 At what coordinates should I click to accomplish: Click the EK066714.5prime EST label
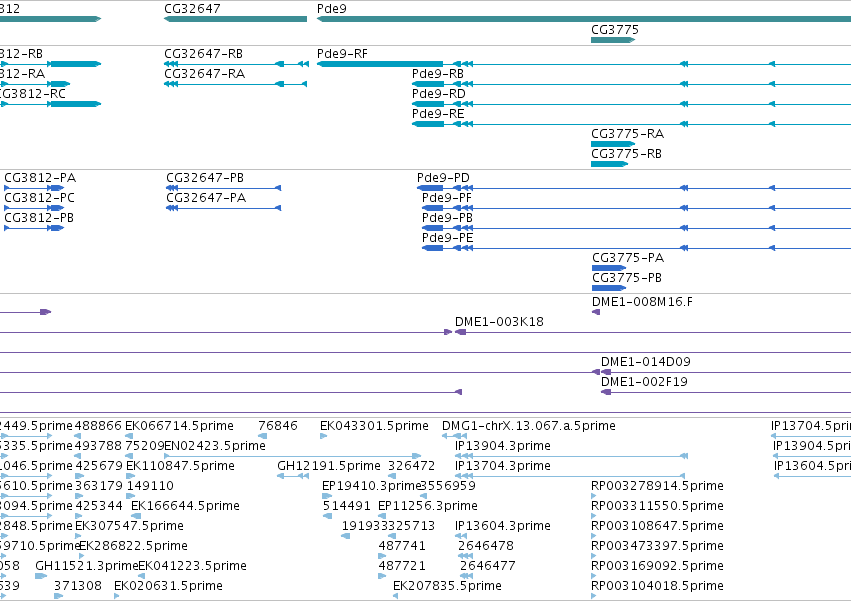(x=180, y=426)
